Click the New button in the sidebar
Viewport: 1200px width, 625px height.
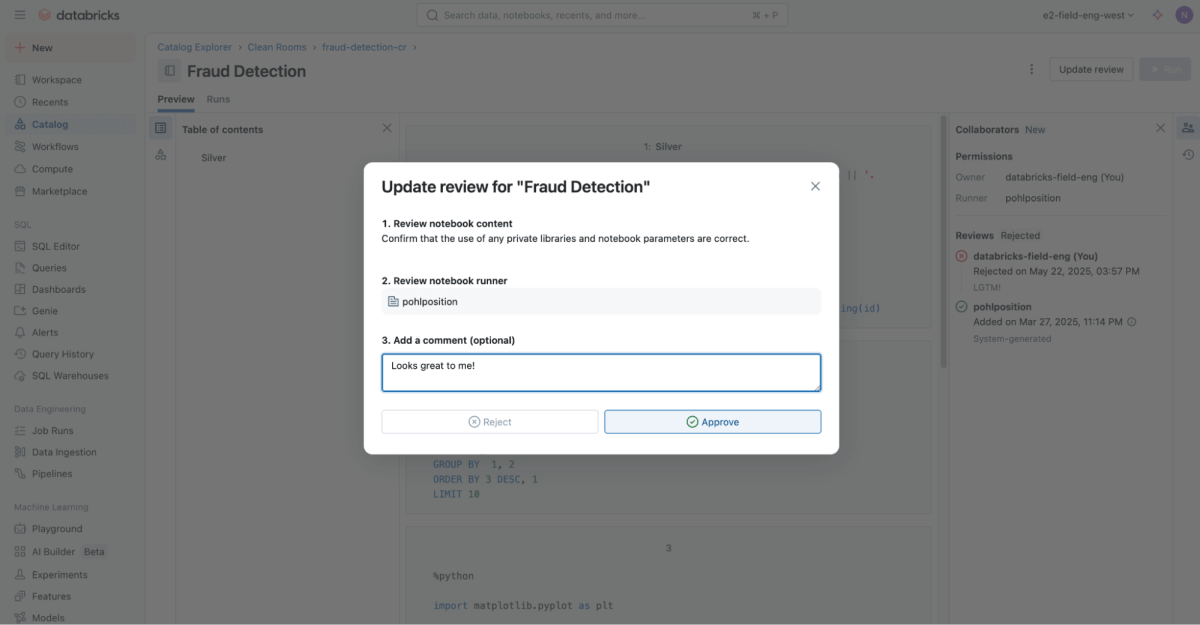pyautogui.click(x=70, y=47)
